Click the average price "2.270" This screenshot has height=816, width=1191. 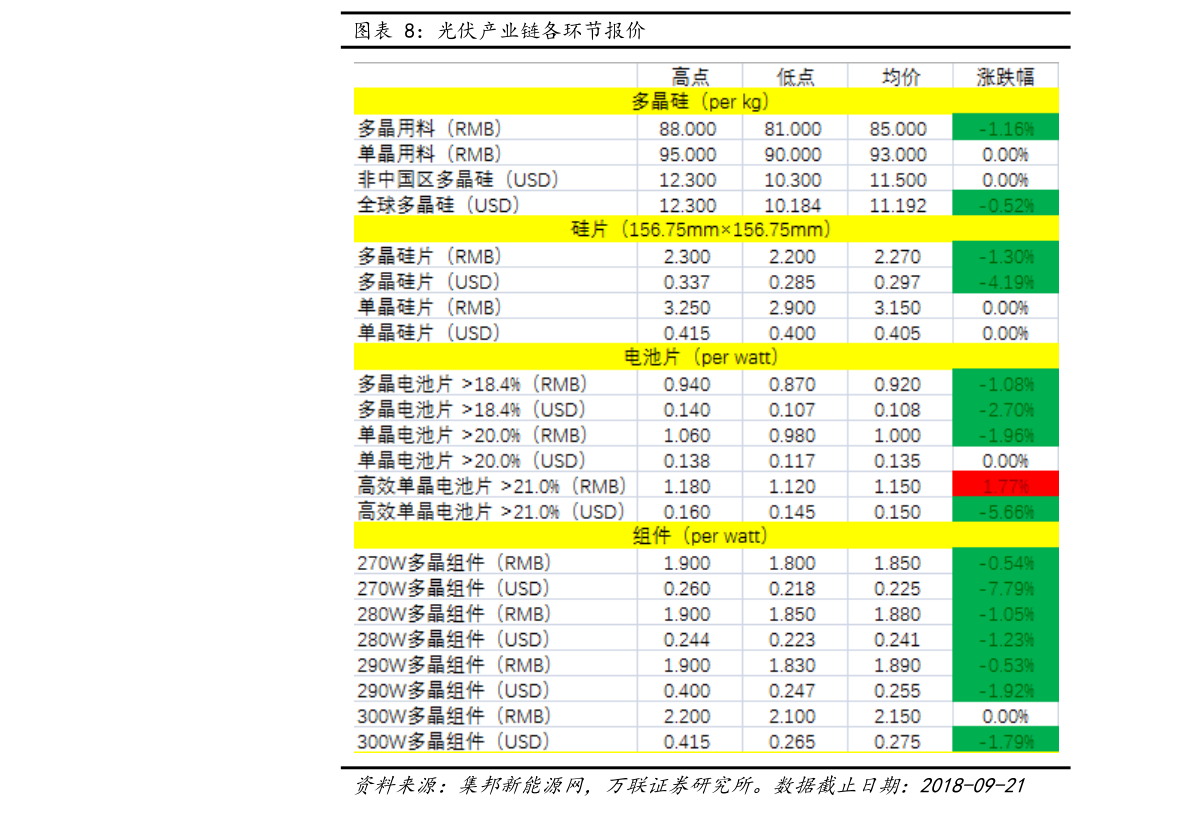click(897, 257)
